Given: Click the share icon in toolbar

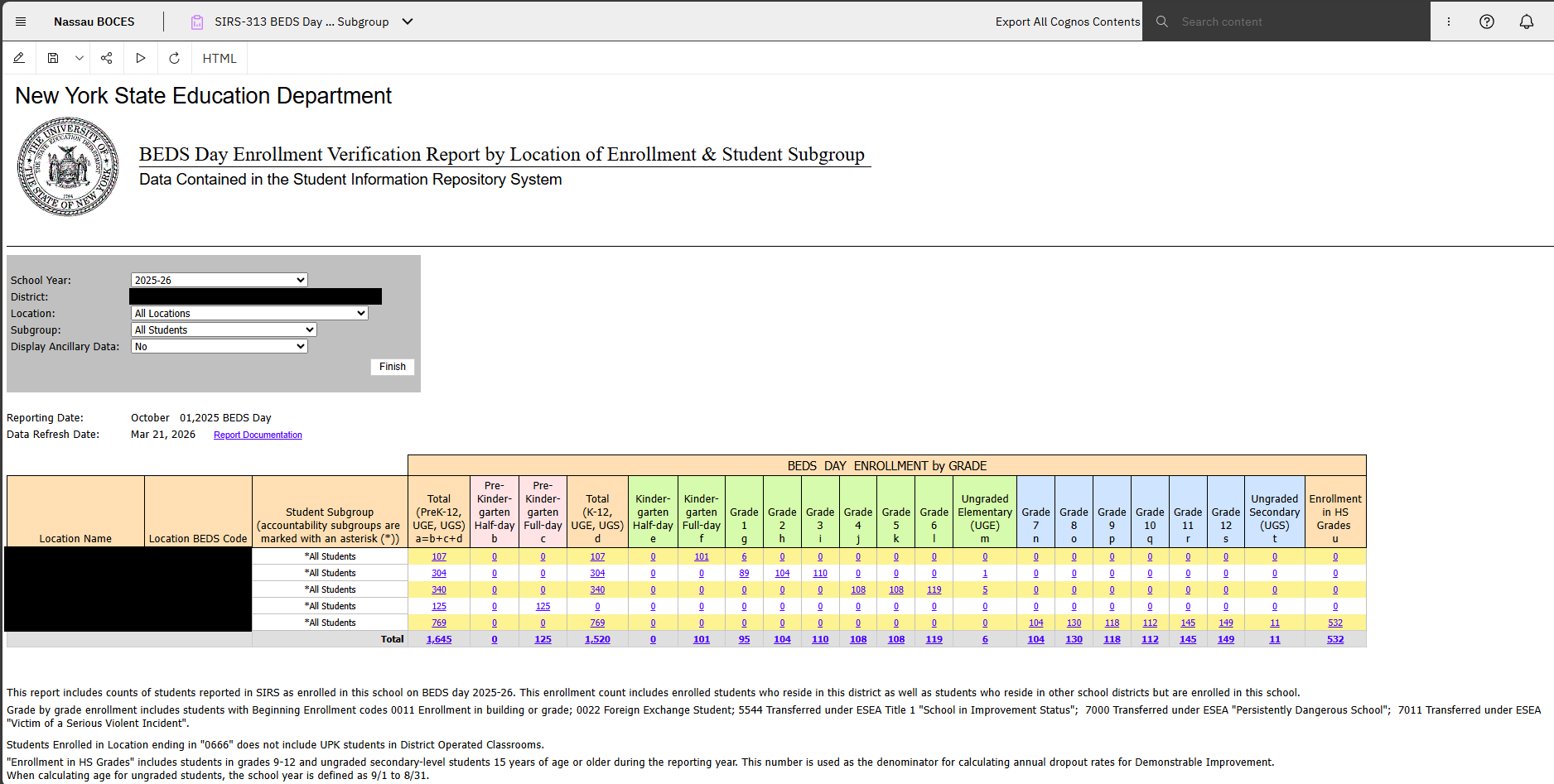Looking at the screenshot, I should coord(107,58).
